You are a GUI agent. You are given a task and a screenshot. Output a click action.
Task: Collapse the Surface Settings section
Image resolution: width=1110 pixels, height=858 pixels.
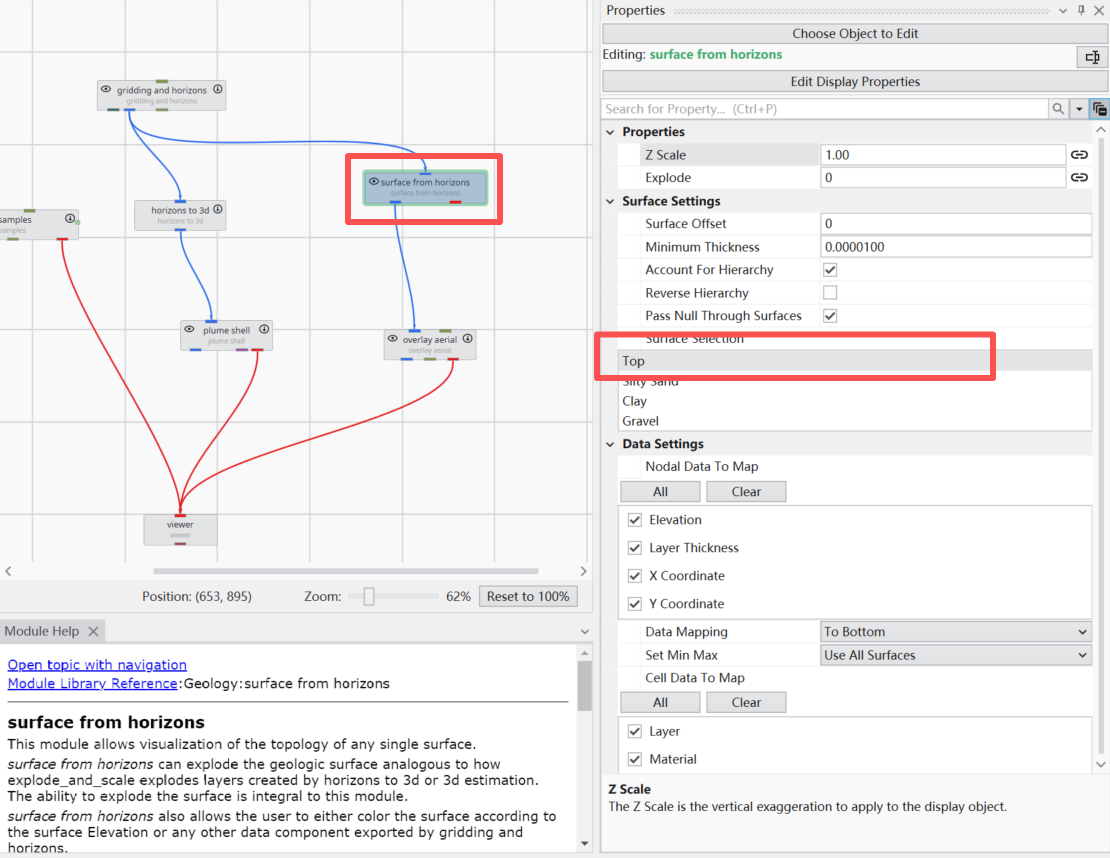612,201
